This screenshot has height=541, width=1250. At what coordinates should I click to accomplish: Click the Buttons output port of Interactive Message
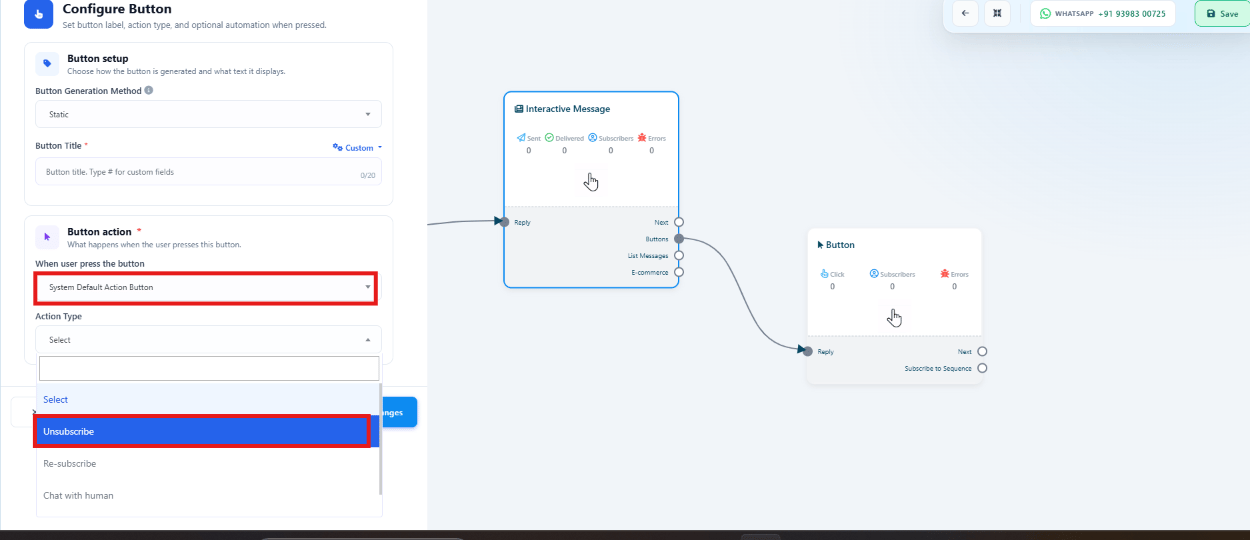(x=679, y=239)
